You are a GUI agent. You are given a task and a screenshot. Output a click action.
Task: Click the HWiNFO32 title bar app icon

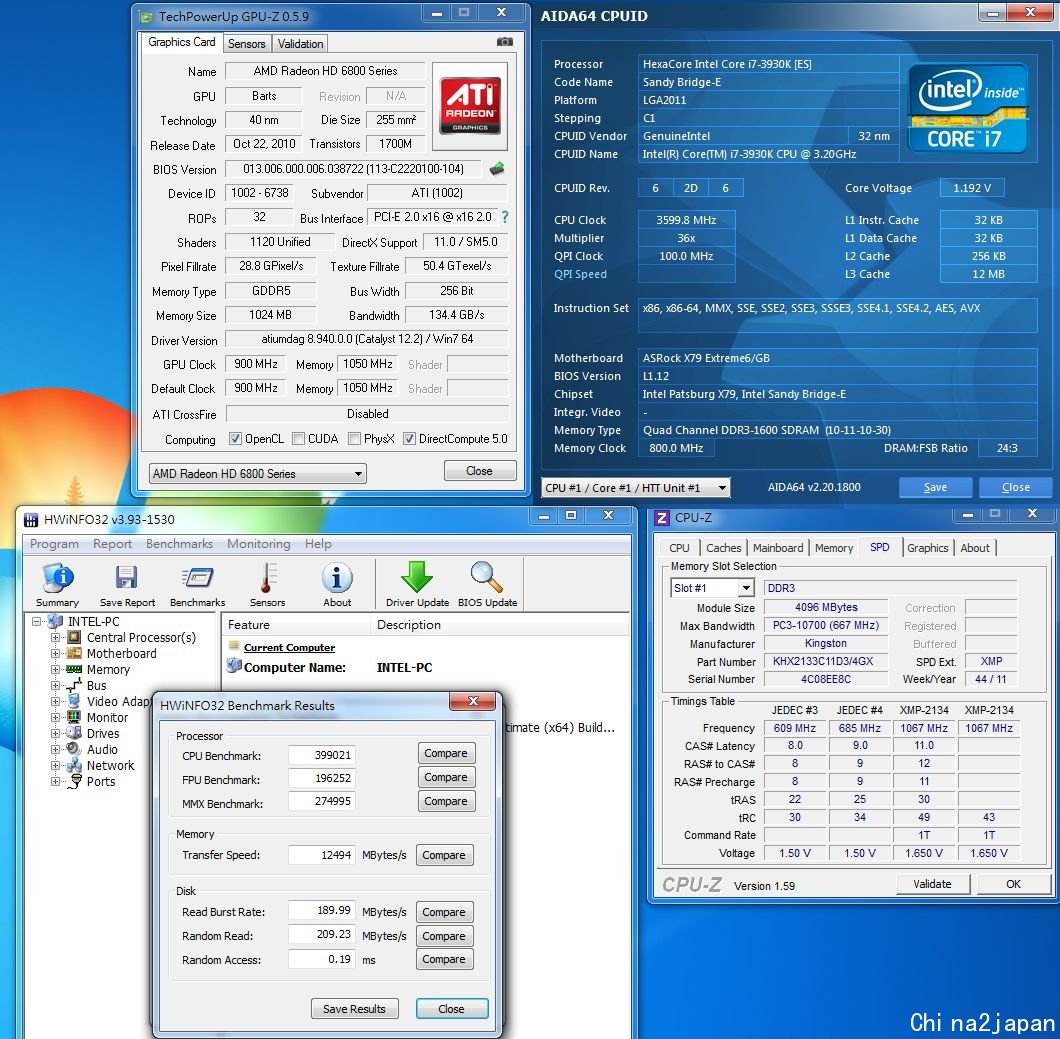[x=31, y=520]
